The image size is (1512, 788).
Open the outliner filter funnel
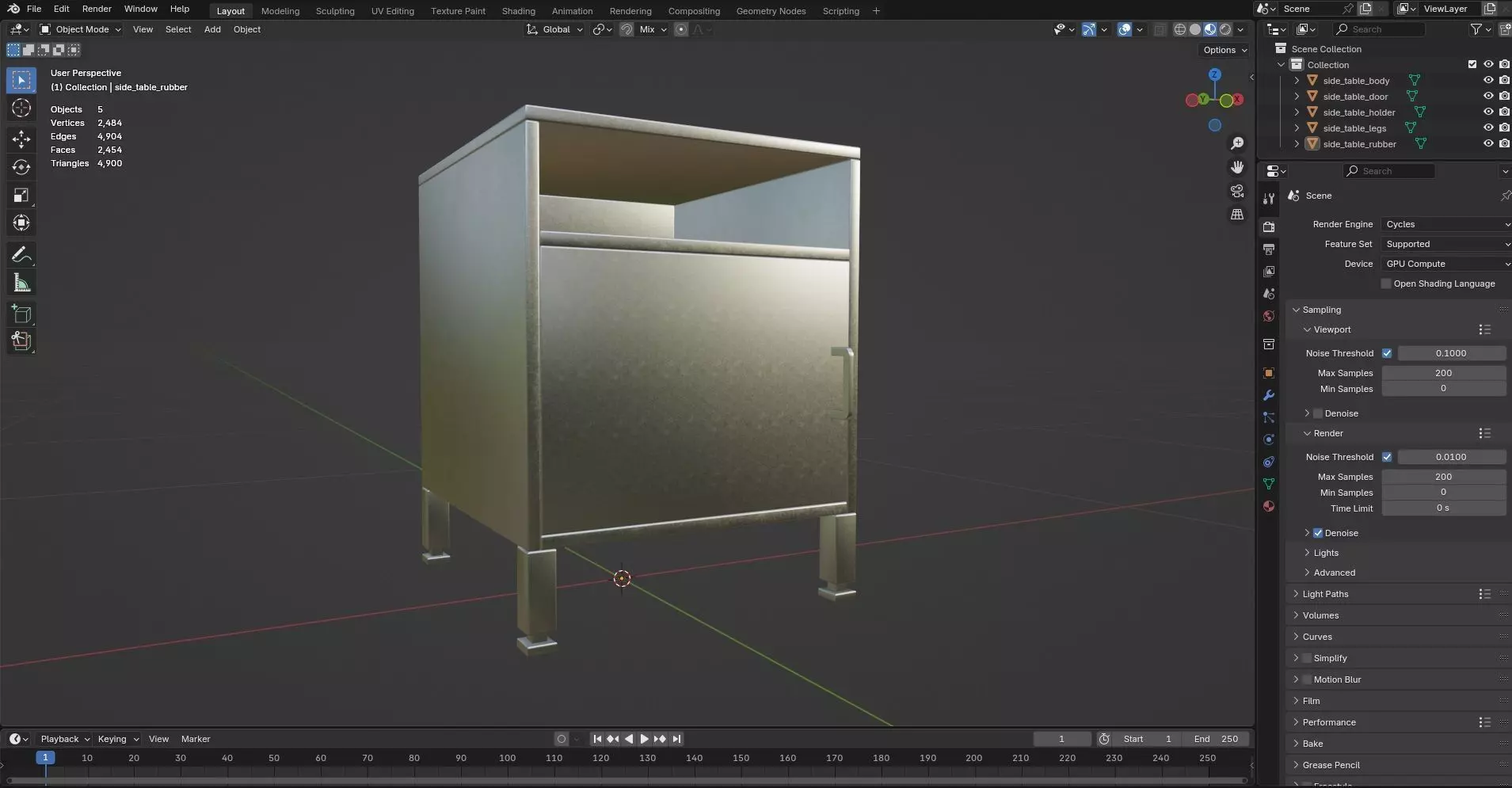1476,29
